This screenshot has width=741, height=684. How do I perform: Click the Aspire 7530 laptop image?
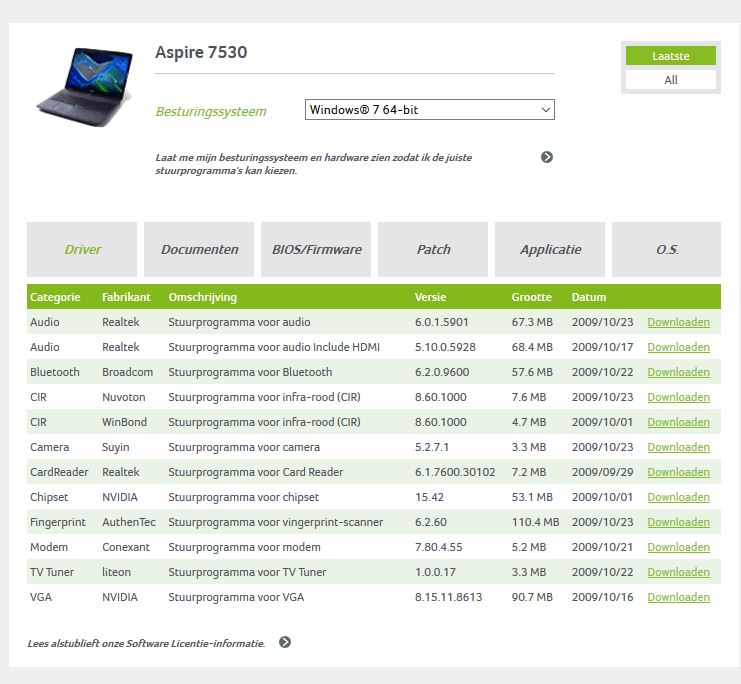tap(84, 87)
